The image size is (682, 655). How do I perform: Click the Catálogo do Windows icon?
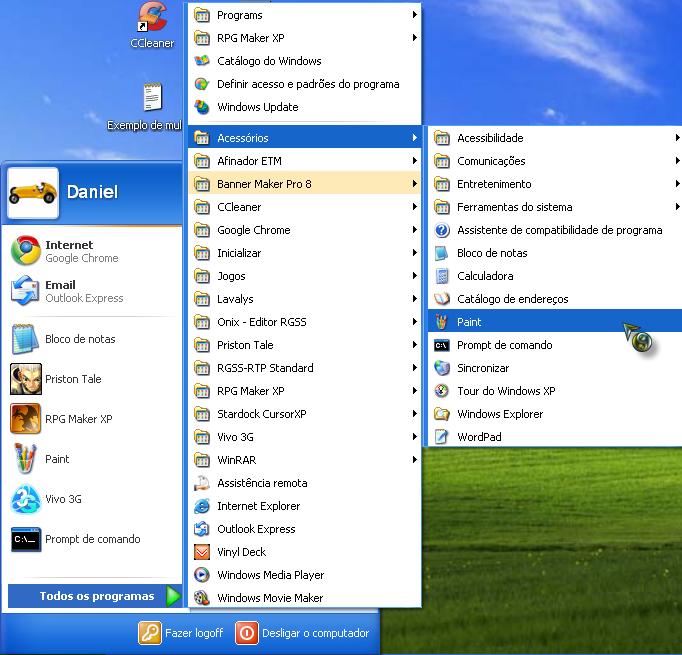point(202,61)
